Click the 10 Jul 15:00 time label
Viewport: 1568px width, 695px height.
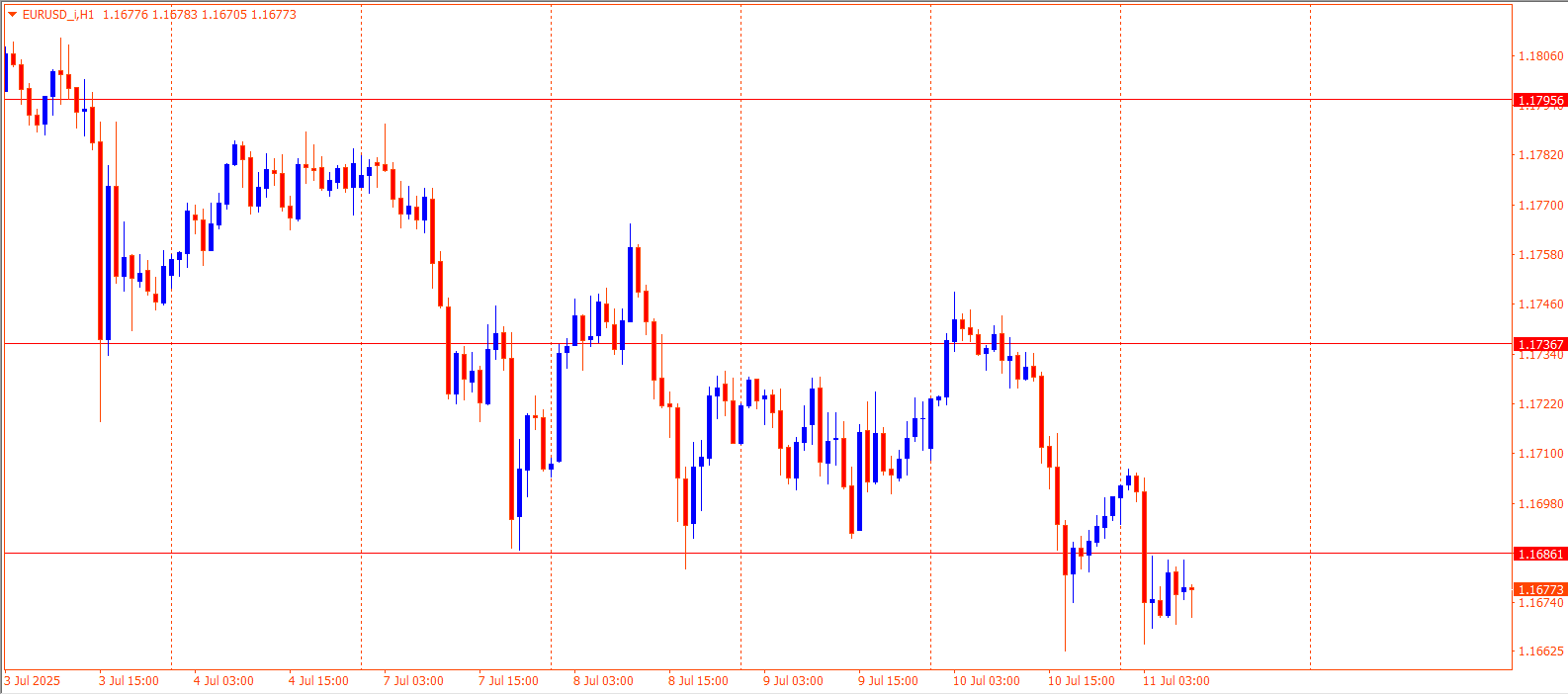[1082, 681]
